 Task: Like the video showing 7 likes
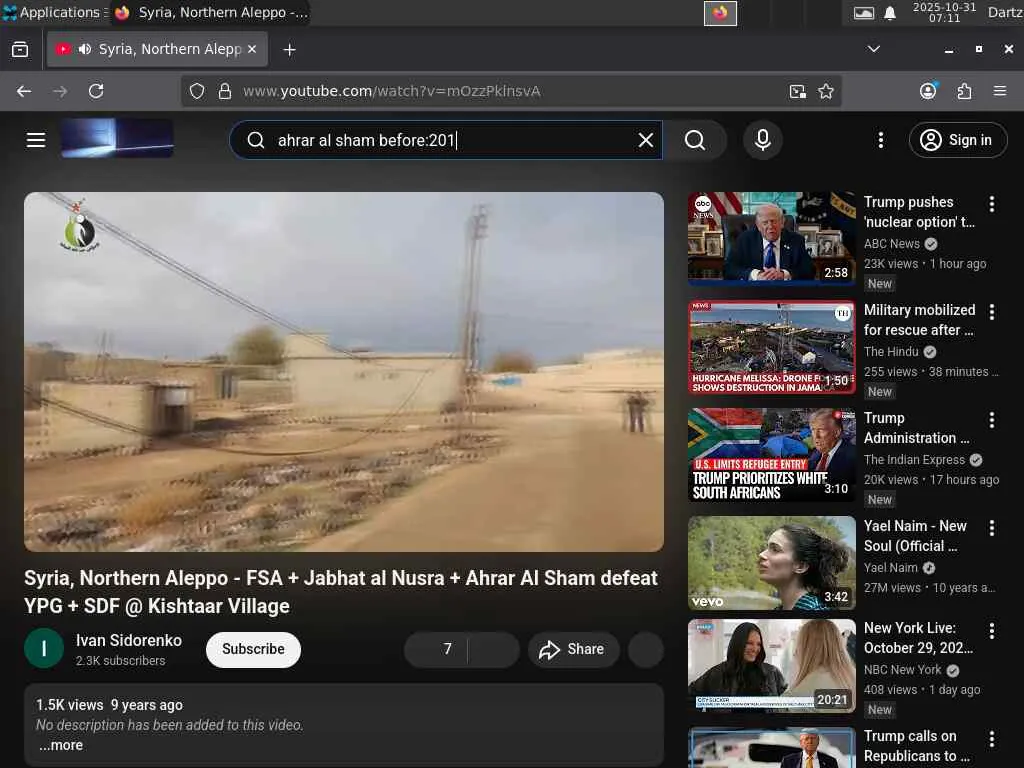tap(436, 649)
